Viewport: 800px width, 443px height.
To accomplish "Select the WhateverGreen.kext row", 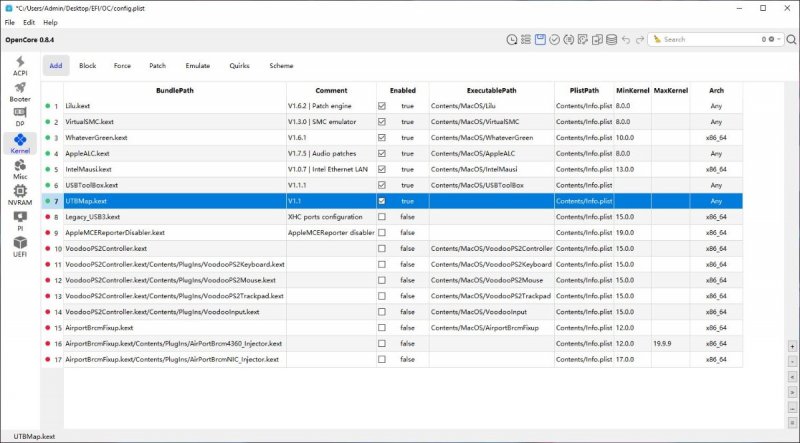I will coord(150,137).
